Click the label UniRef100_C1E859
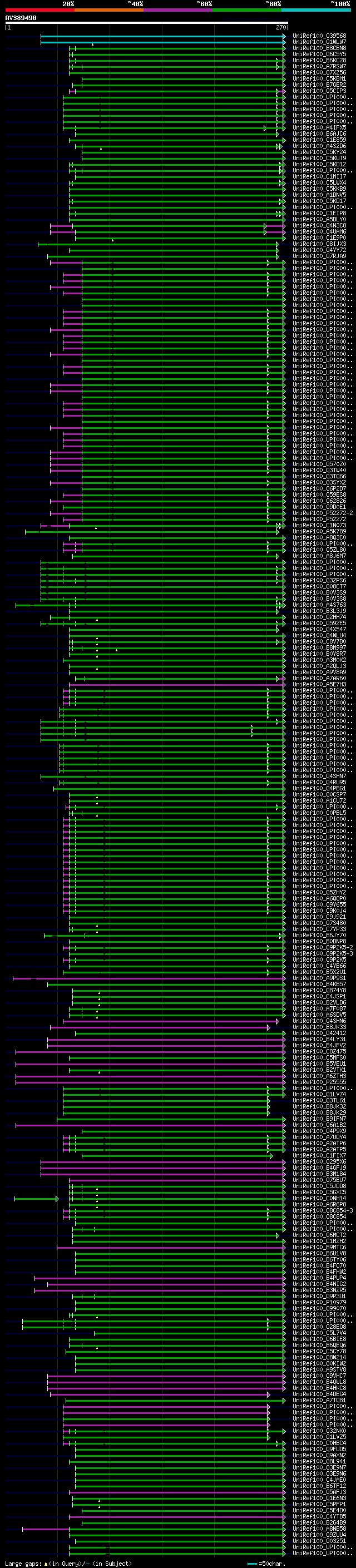 pos(319,140)
